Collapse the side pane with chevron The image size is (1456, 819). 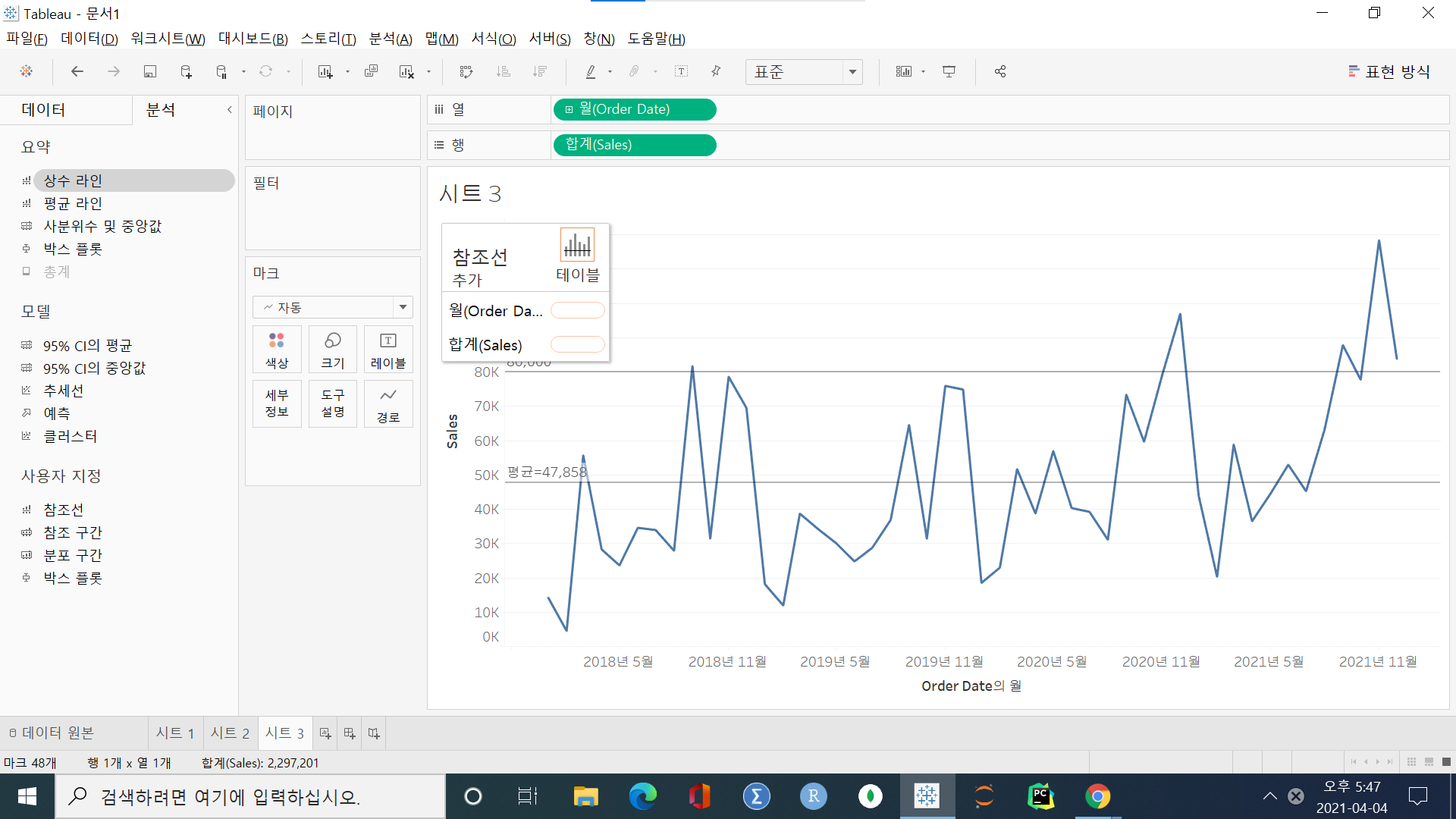point(229,110)
